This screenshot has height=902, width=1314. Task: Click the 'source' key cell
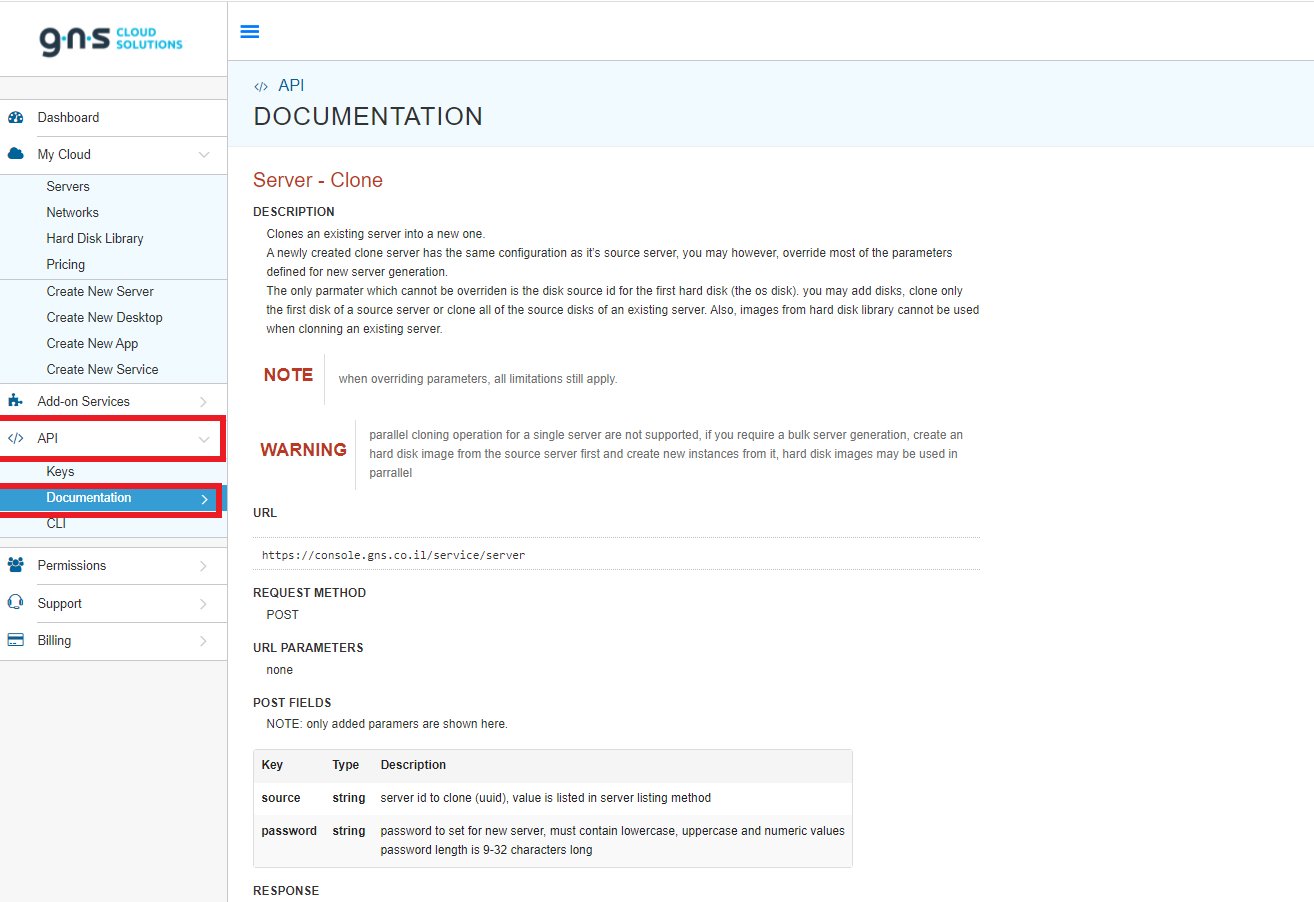point(281,798)
